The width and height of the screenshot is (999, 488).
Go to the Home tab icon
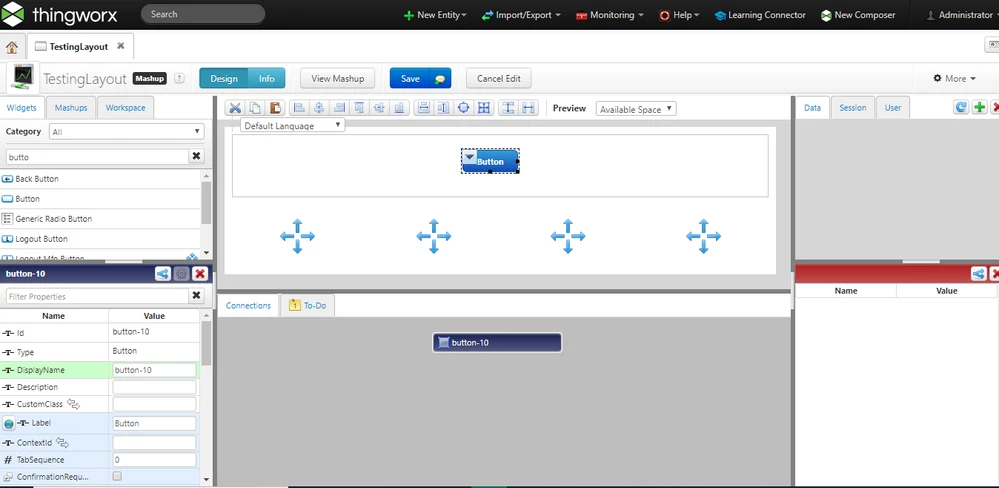12,47
